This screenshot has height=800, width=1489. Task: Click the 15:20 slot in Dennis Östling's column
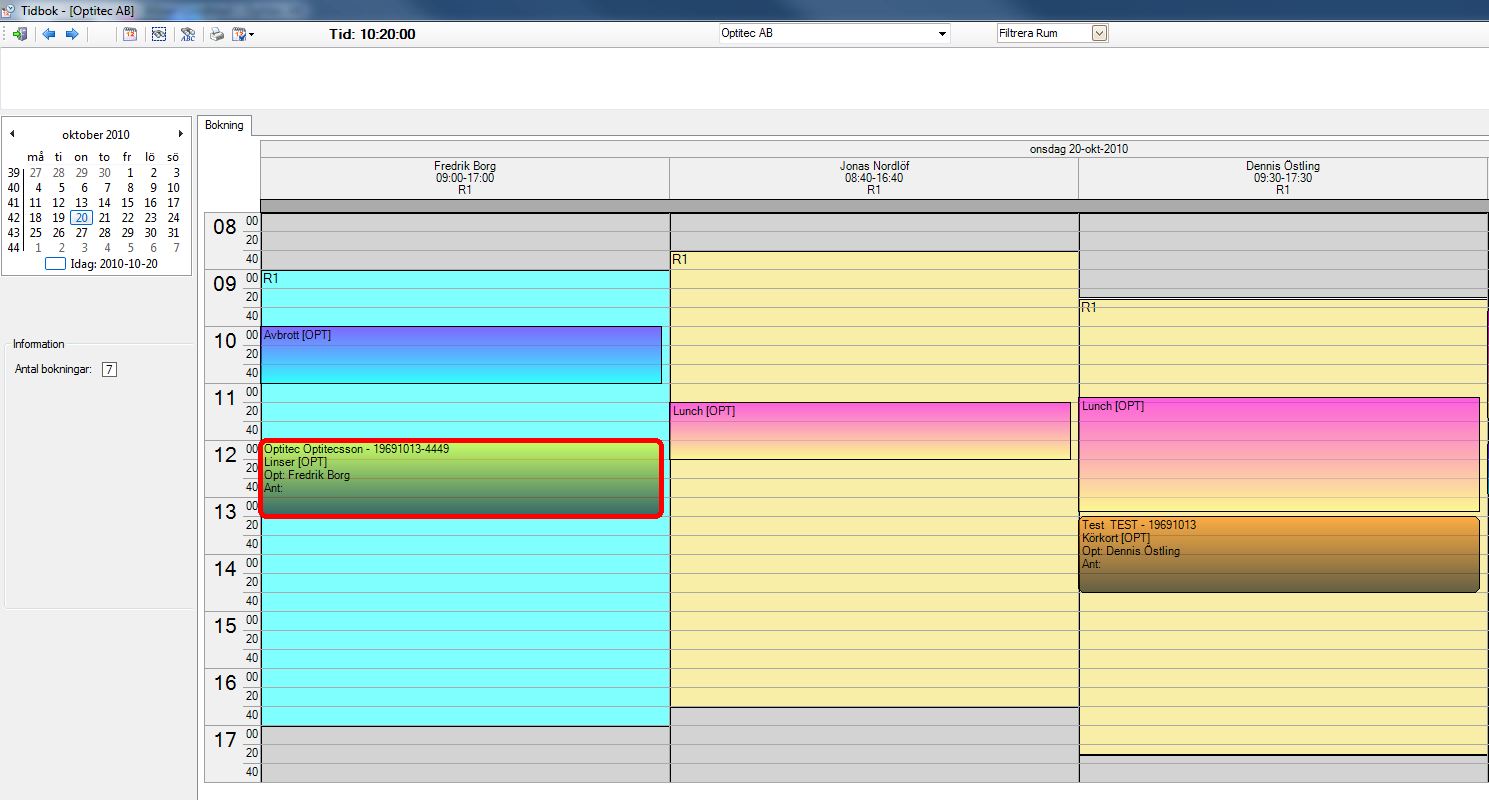coord(1283,641)
